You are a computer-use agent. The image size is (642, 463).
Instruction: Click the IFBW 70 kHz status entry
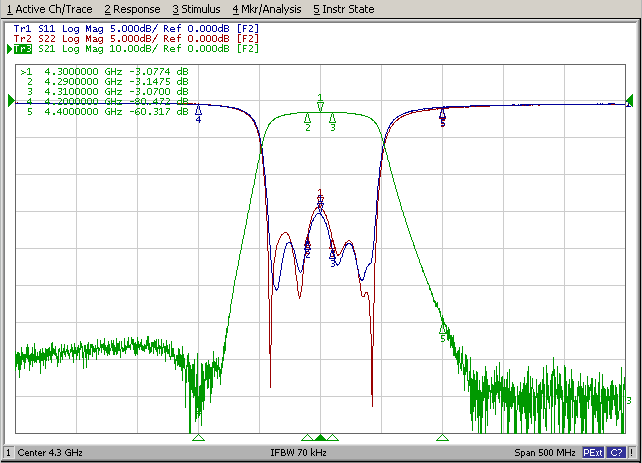click(x=298, y=453)
